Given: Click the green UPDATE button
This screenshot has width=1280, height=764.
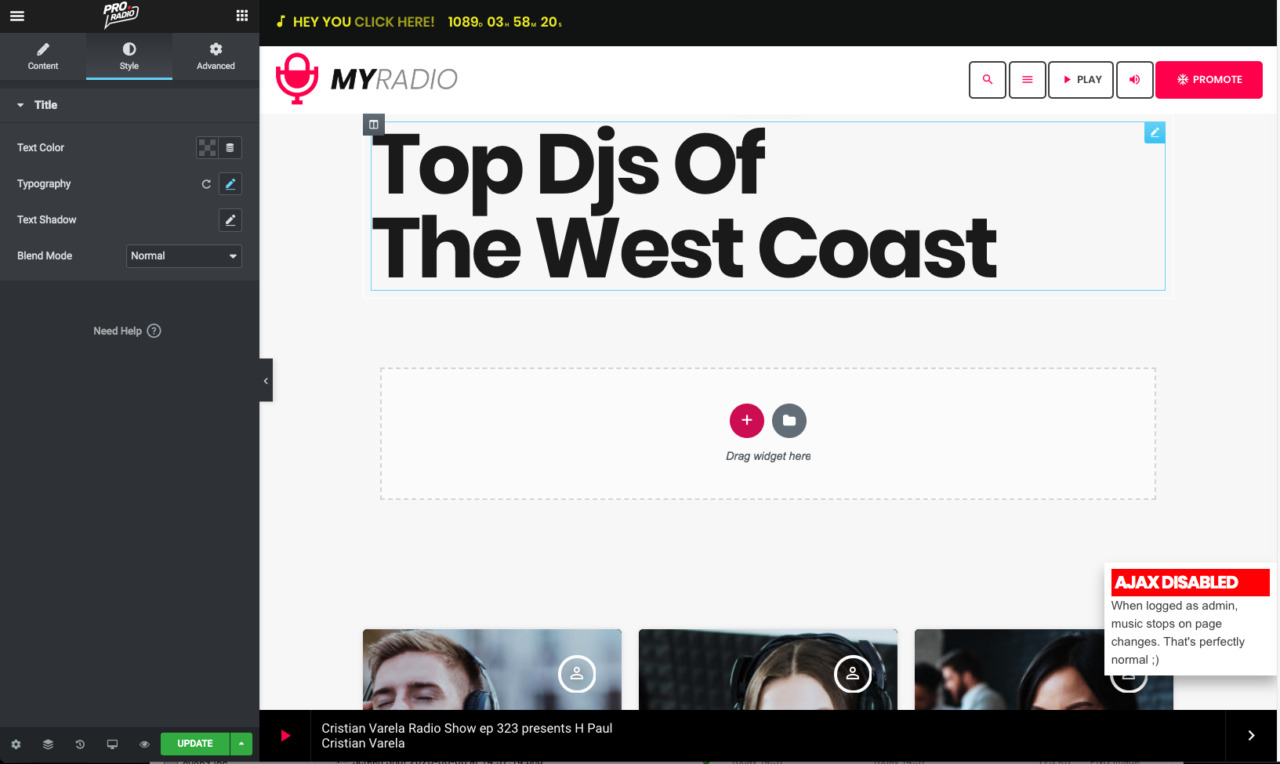Looking at the screenshot, I should (x=195, y=744).
